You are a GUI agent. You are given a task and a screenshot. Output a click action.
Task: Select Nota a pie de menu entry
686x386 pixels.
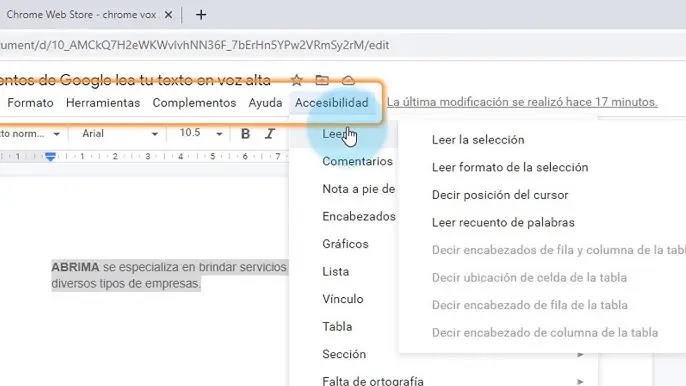pos(359,189)
